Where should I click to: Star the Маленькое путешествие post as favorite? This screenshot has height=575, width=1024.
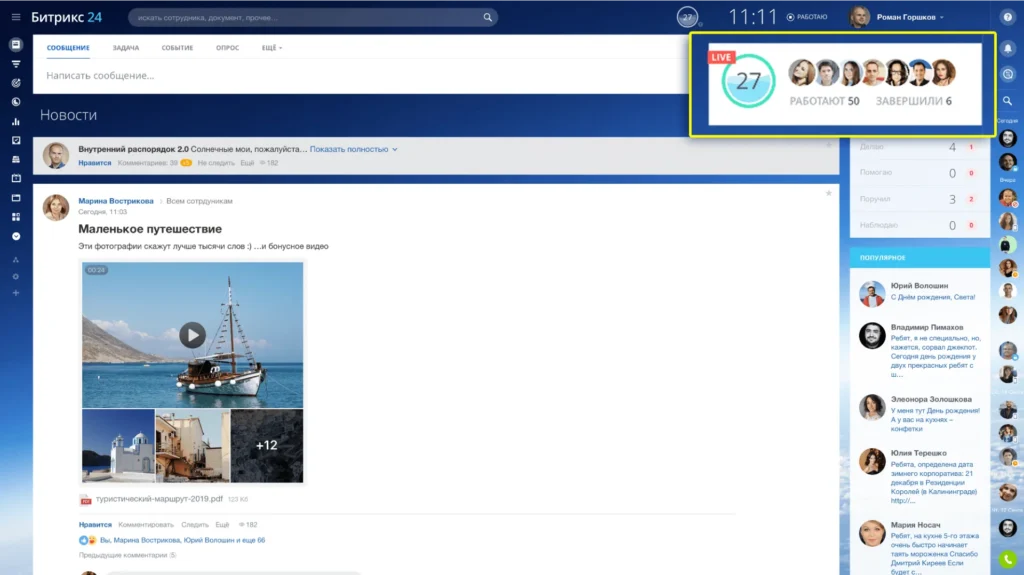(828, 193)
